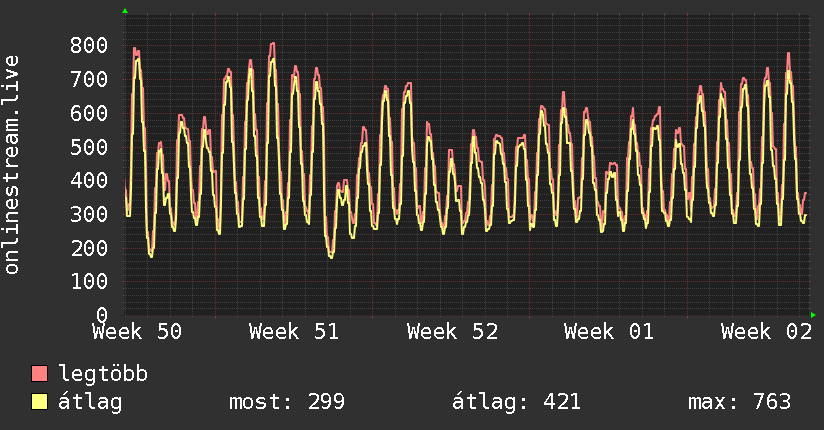The height and width of the screenshot is (430, 824).
Task: Click the 0 y-axis value
Action: 102,315
